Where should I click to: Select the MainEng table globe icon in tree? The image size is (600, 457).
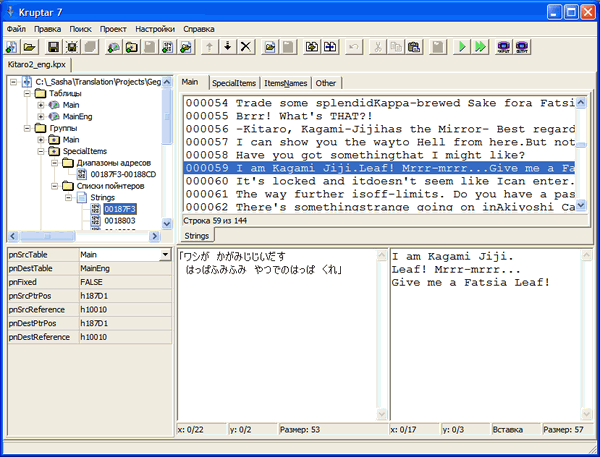tap(54, 116)
